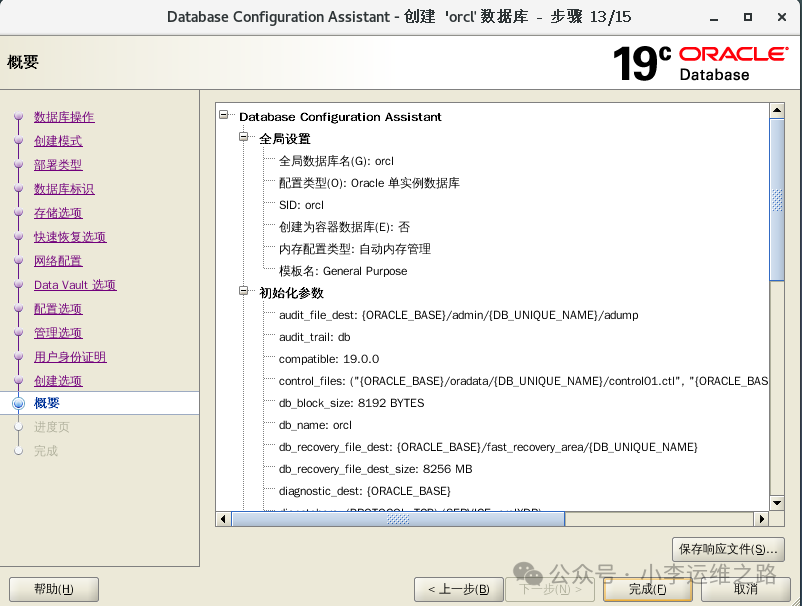The height and width of the screenshot is (606, 802).
Task: Click the vertical scrollbar up arrow
Action: (777, 110)
